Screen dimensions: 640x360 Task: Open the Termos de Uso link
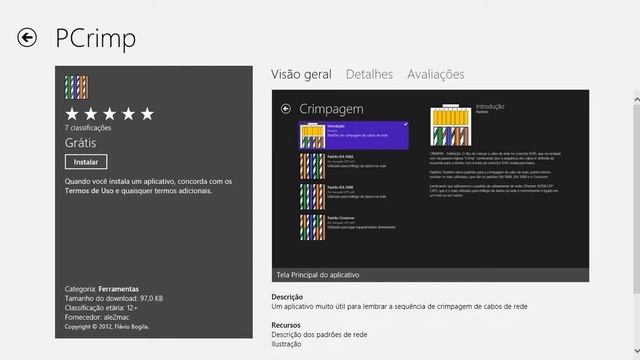point(89,191)
